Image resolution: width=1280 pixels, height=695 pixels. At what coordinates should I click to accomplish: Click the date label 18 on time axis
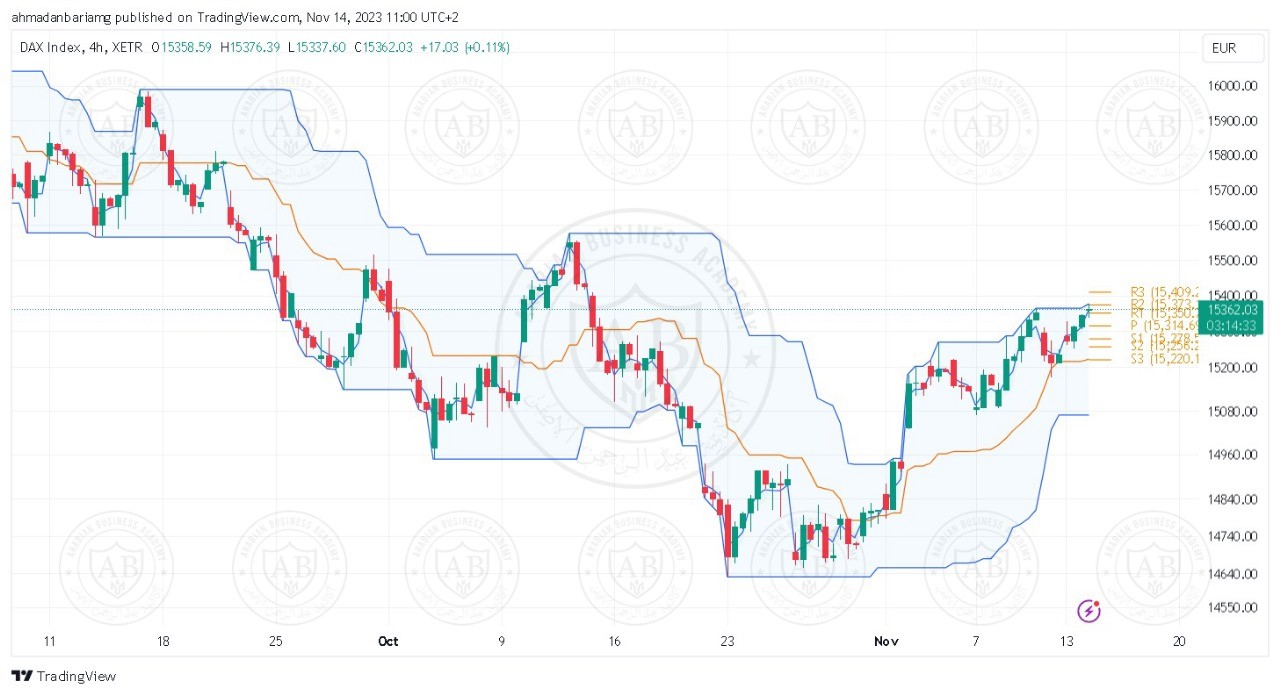coord(164,641)
